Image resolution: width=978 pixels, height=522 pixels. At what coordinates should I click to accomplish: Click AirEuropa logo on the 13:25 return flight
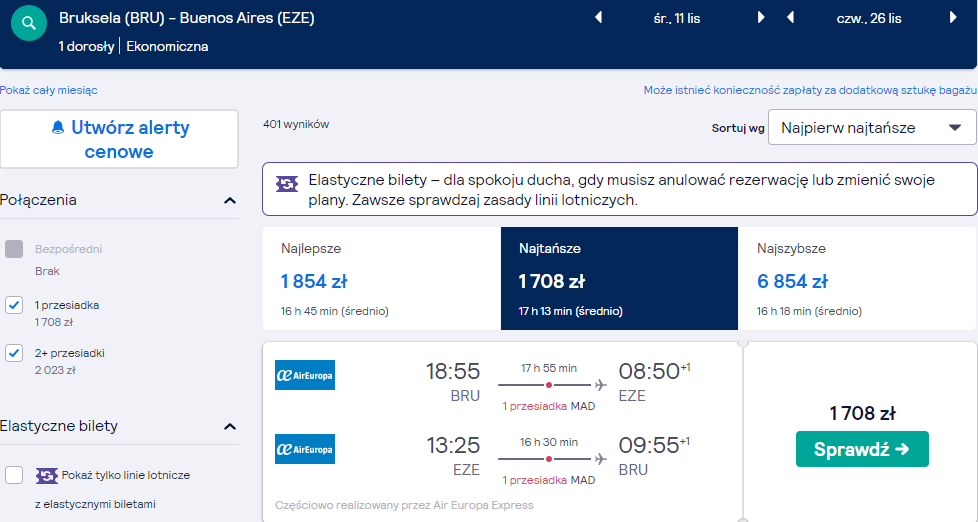click(305, 449)
